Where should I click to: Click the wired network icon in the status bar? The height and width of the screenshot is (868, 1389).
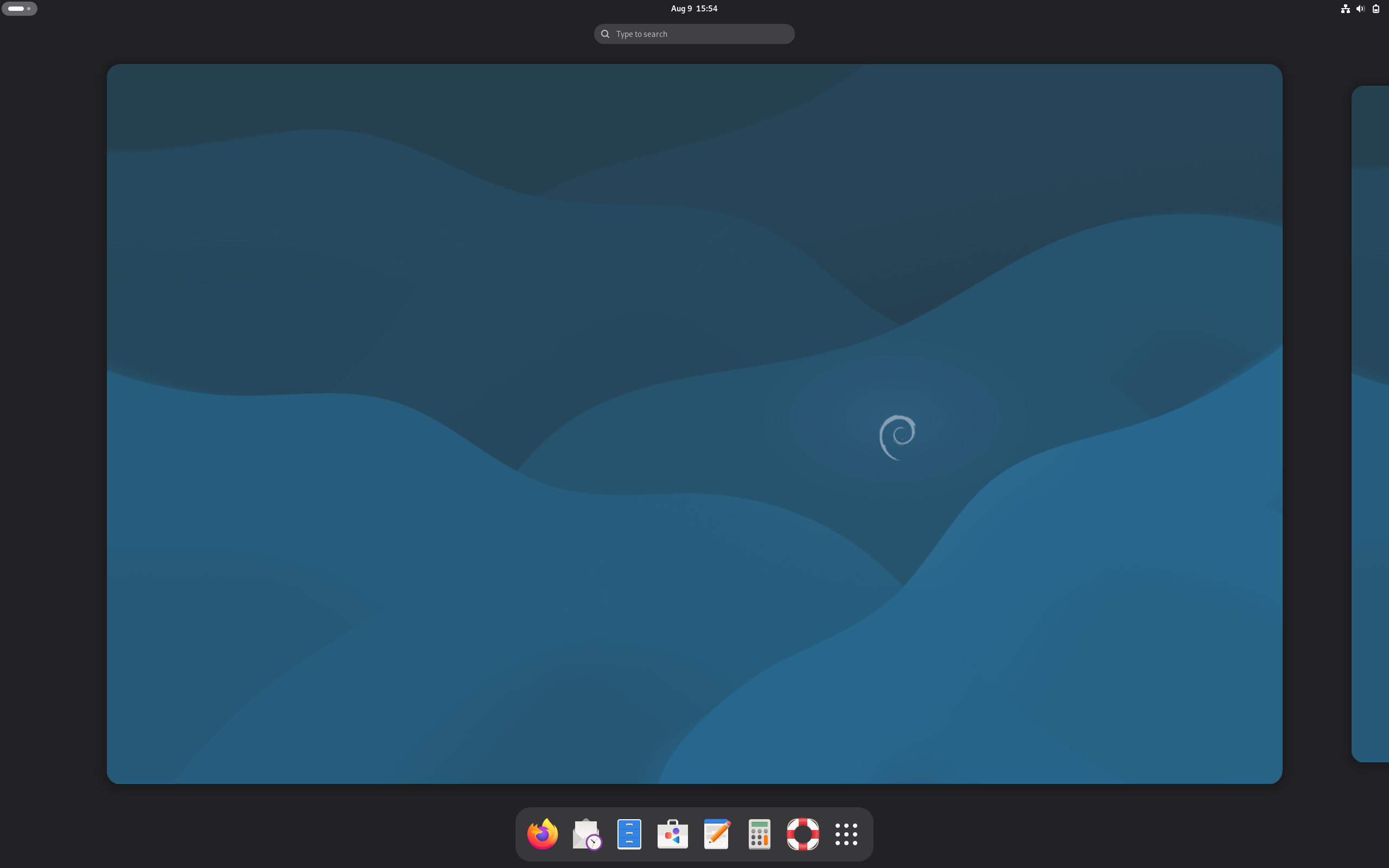click(x=1345, y=8)
